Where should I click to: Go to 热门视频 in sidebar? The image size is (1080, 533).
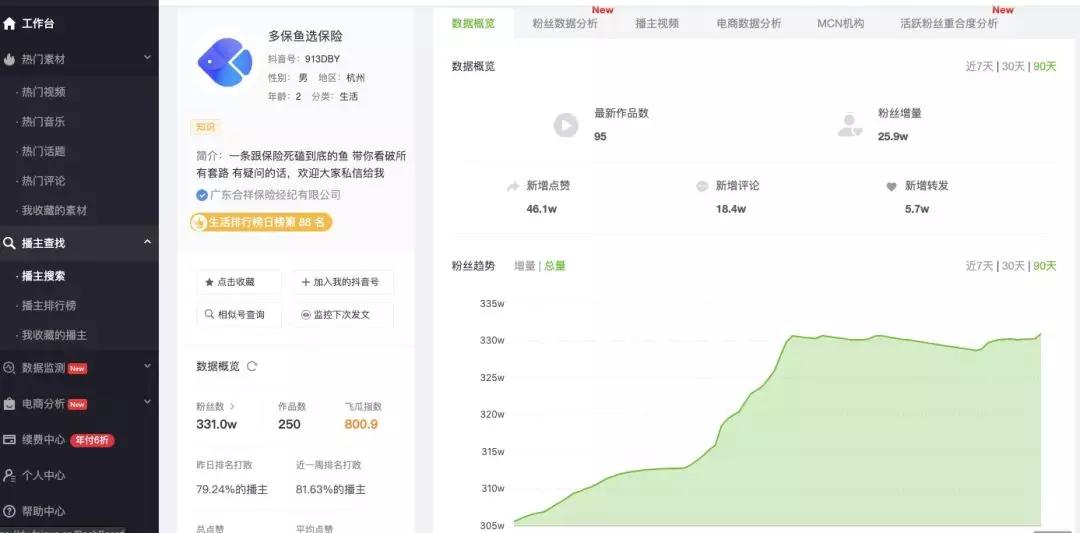pos(43,92)
